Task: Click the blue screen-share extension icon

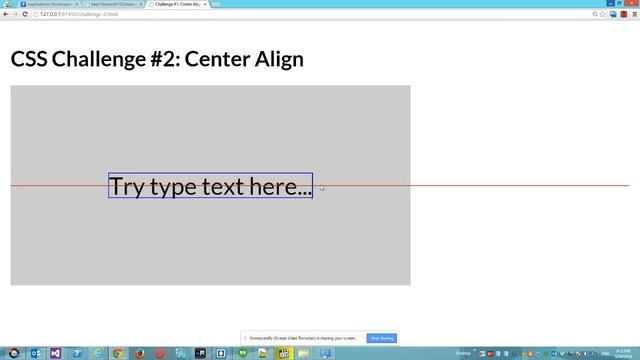Action: pos(613,14)
